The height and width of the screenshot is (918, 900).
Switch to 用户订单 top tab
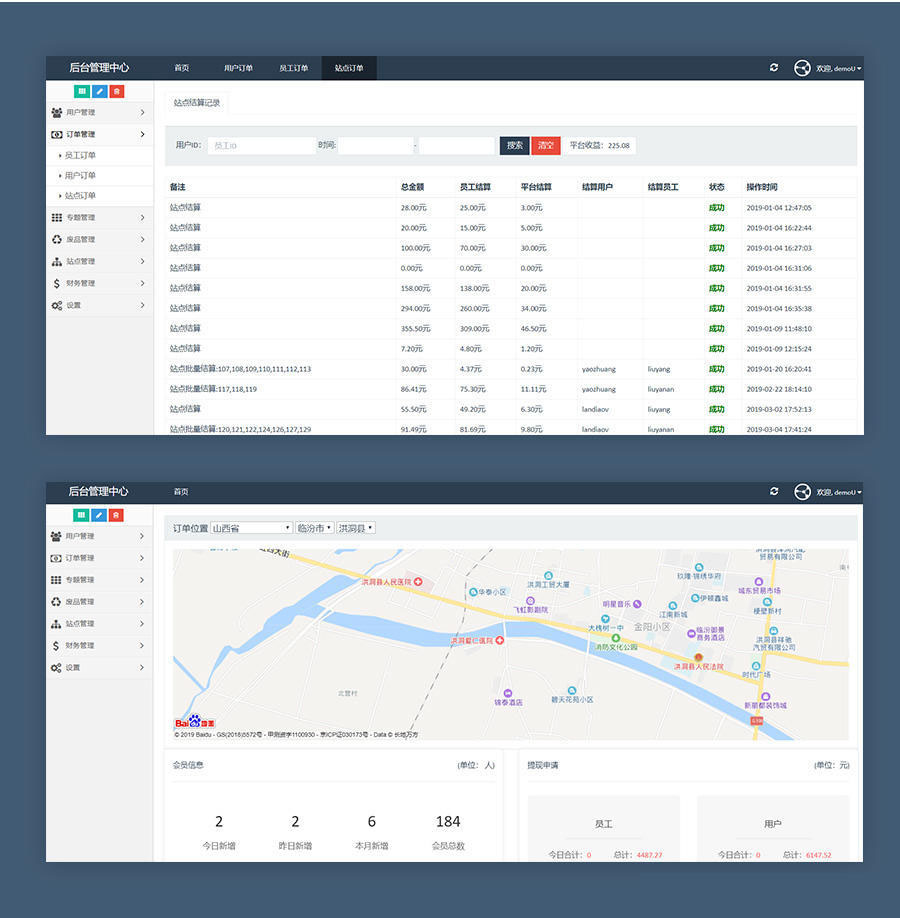click(238, 68)
